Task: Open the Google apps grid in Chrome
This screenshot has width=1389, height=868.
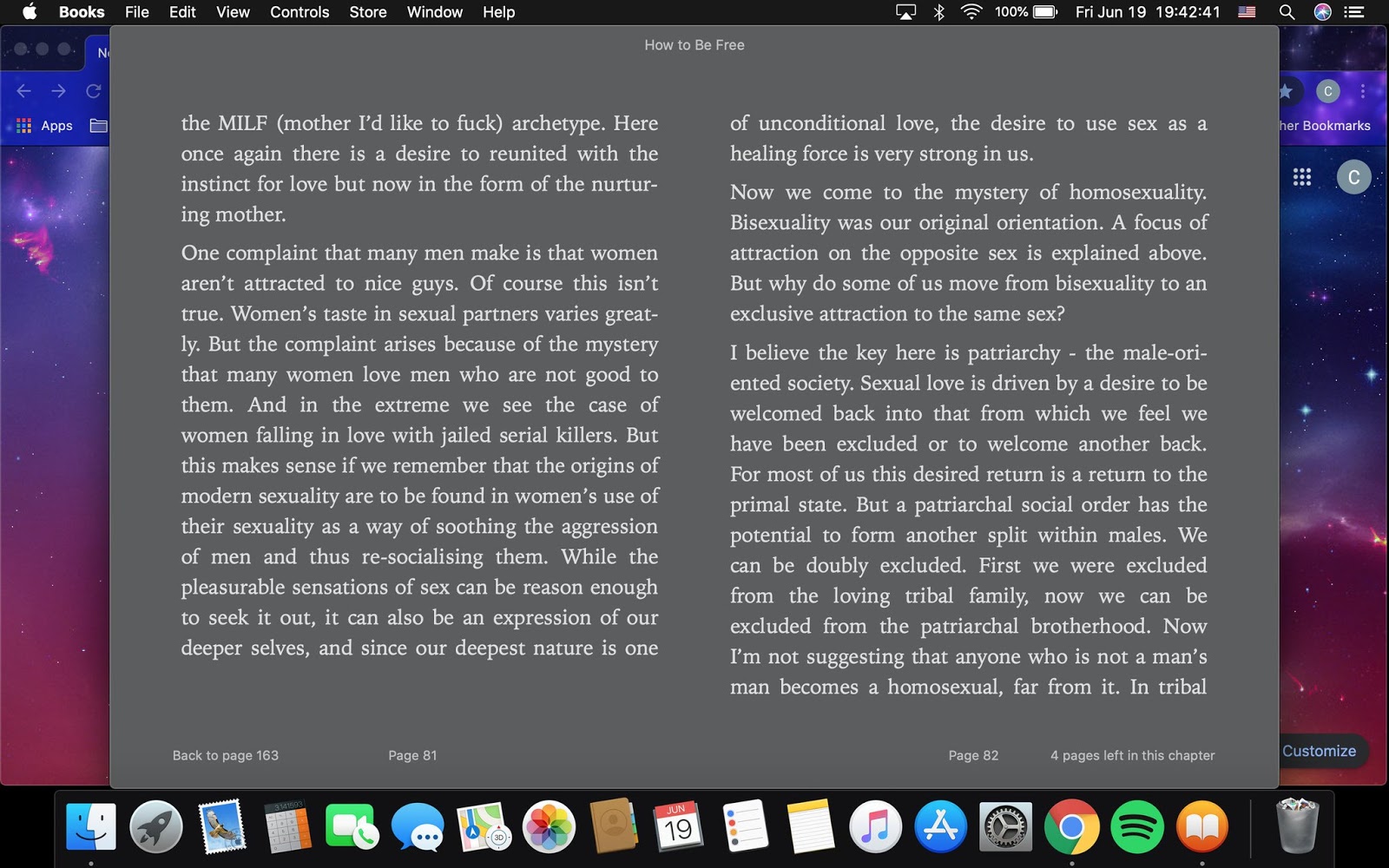Action: coord(1302,177)
